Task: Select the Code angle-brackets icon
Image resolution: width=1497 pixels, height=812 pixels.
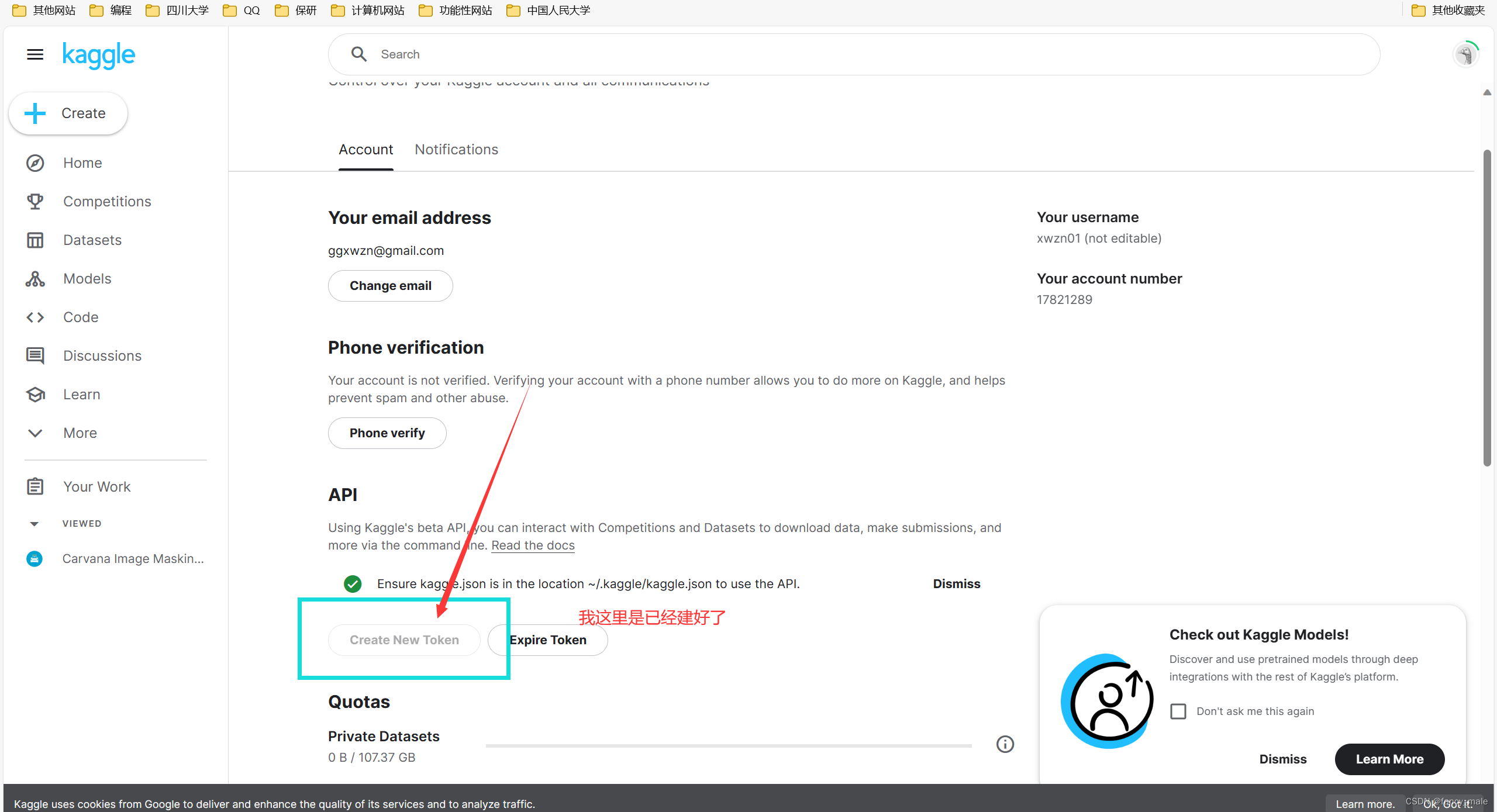Action: (35, 317)
